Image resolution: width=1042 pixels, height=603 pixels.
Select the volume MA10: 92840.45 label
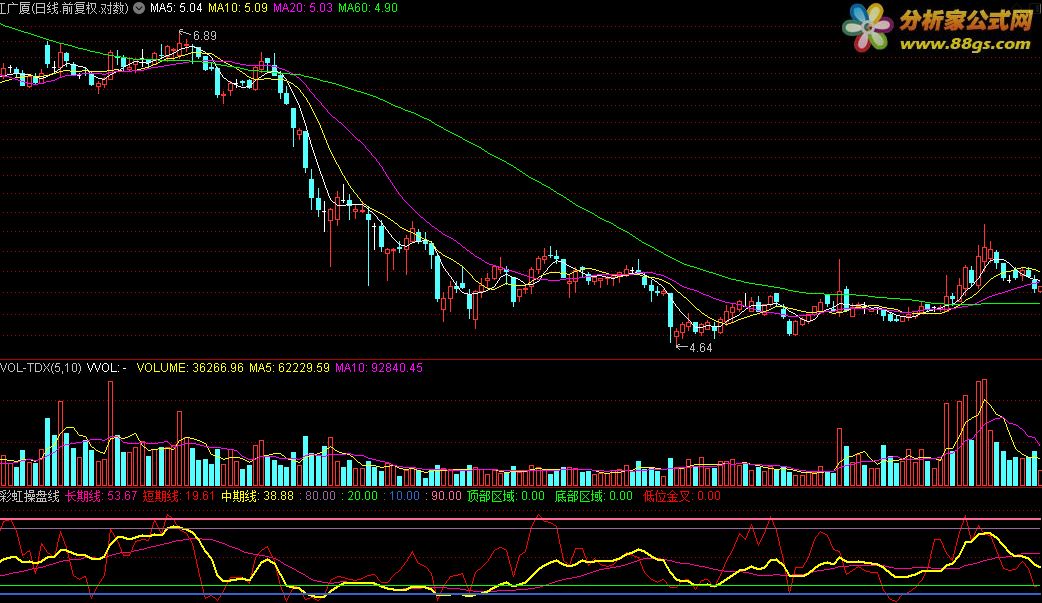[379, 368]
